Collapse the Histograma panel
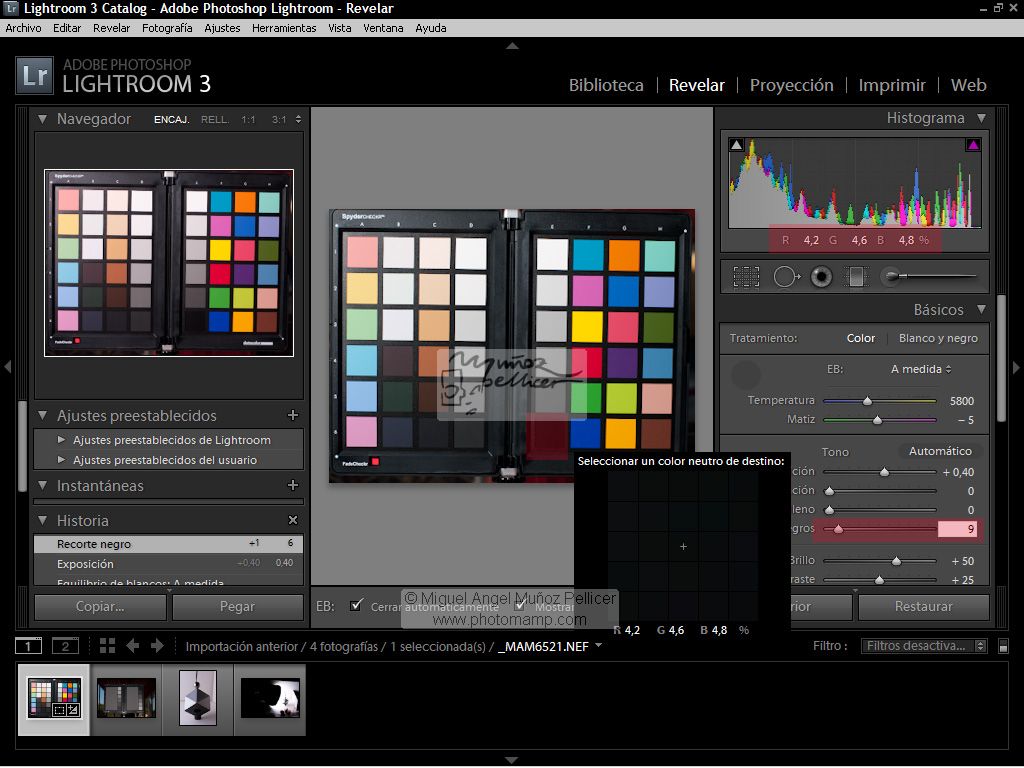 coord(981,118)
